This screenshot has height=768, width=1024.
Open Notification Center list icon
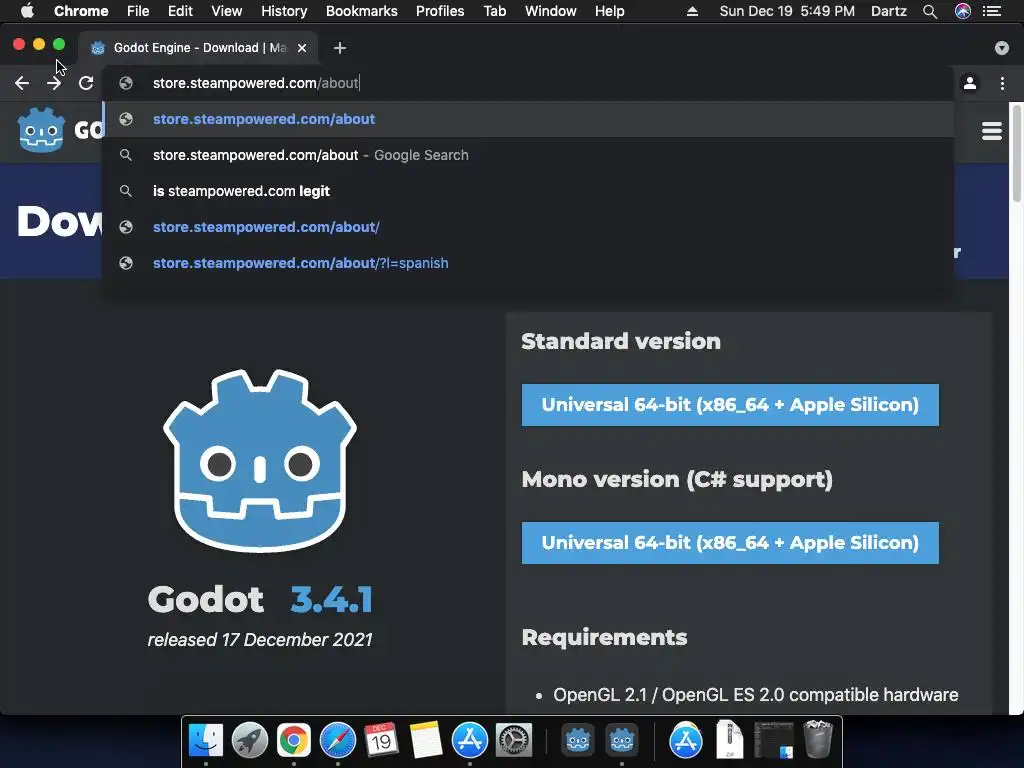[x=992, y=11]
